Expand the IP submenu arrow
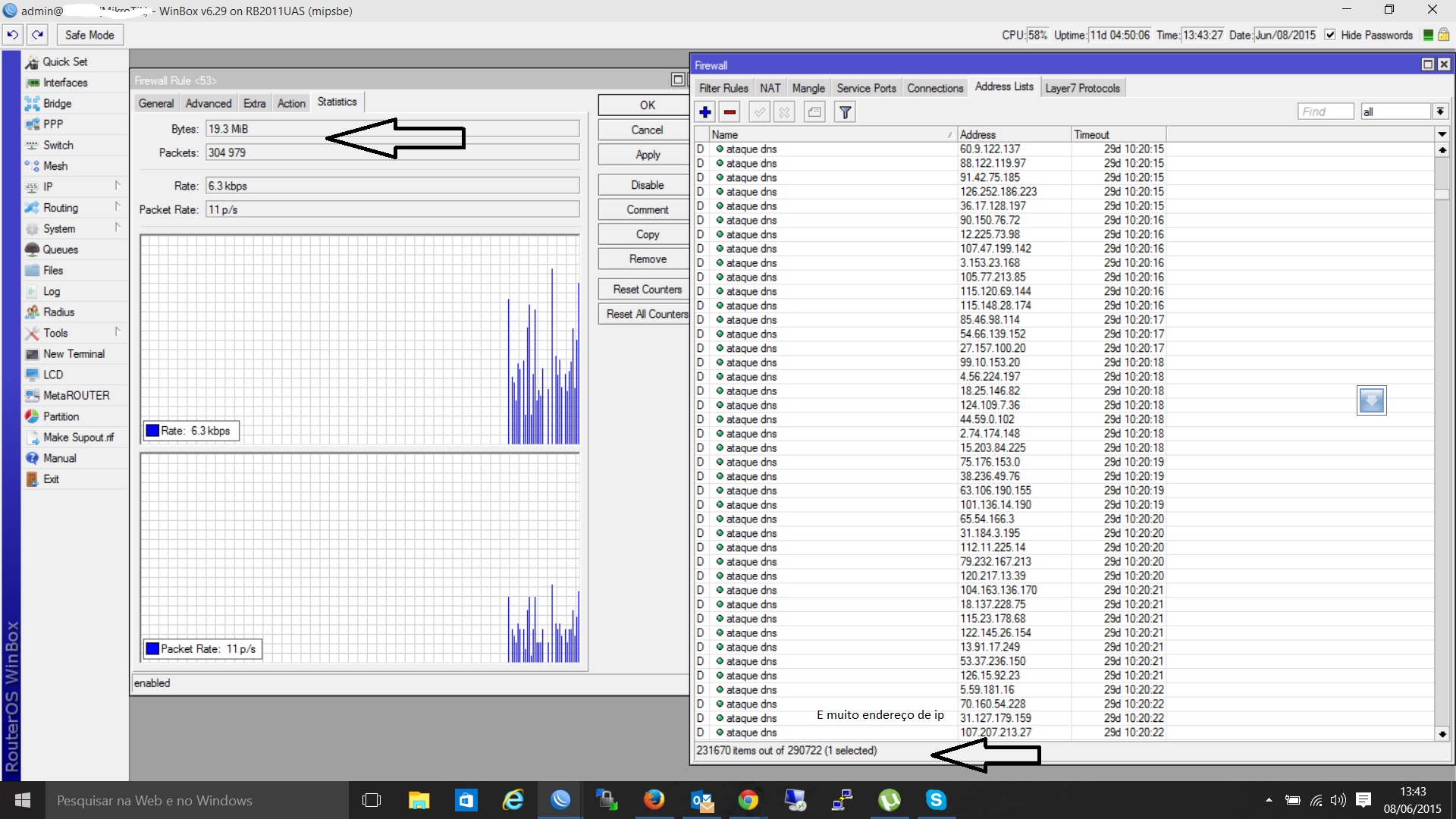The image size is (1456, 819). pos(118,186)
